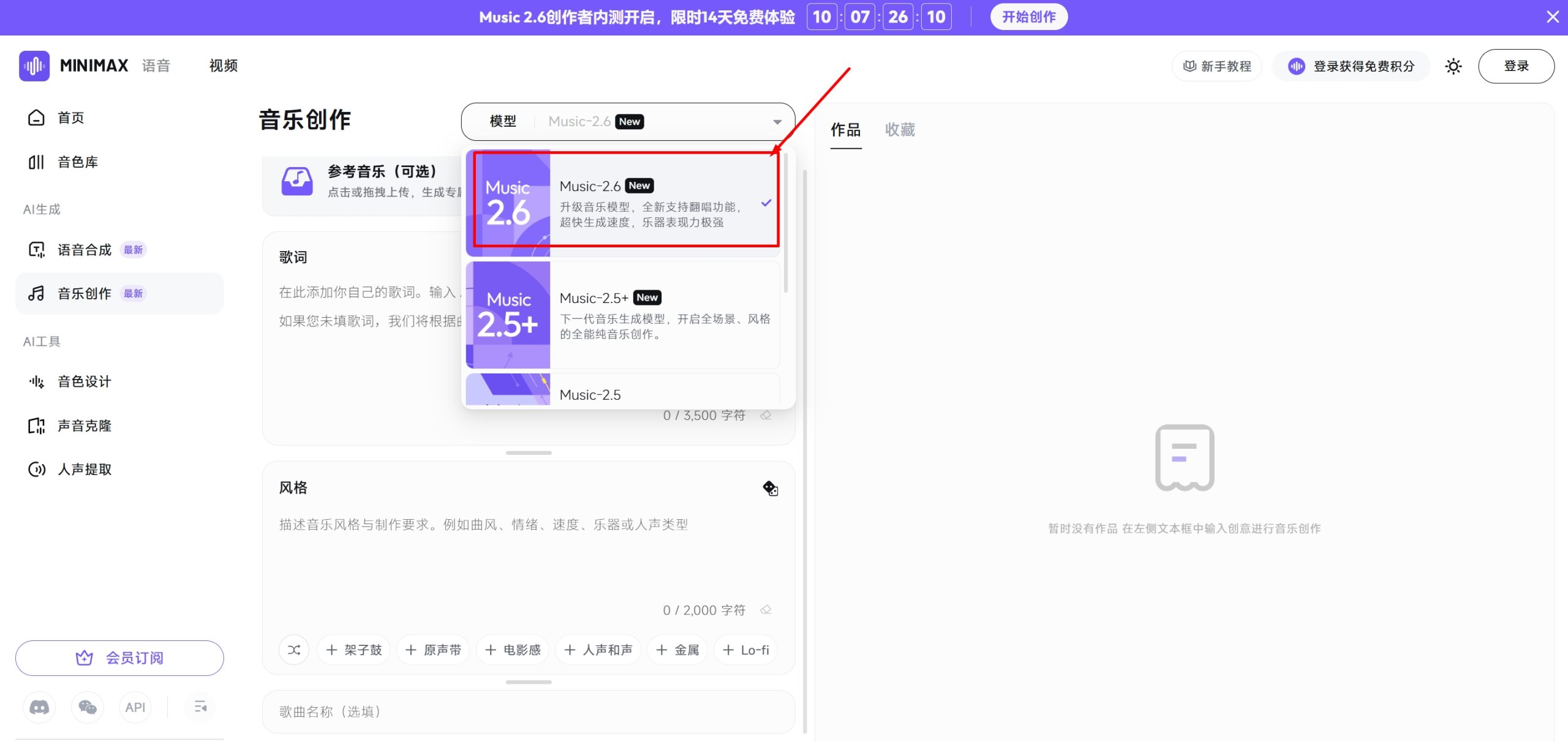Open the API icon in the sidebar footer

(135, 707)
